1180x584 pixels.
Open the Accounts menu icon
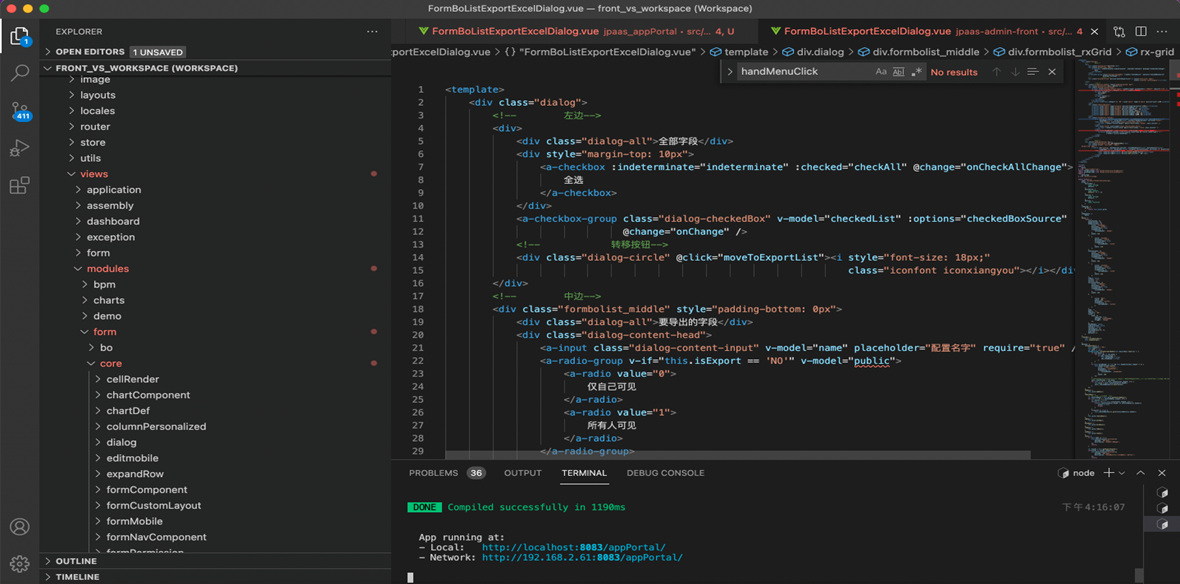click(20, 526)
